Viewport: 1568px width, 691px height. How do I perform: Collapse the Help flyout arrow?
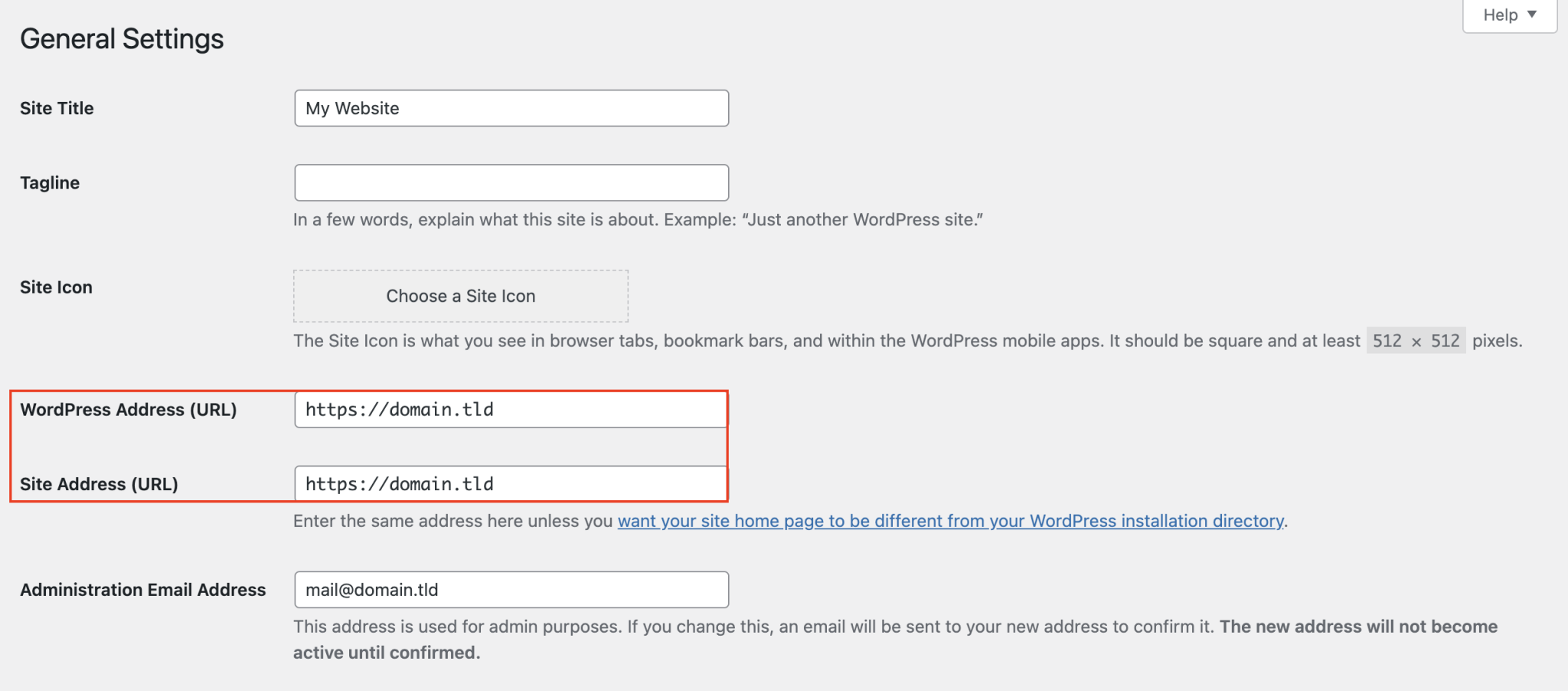pyautogui.click(x=1532, y=14)
